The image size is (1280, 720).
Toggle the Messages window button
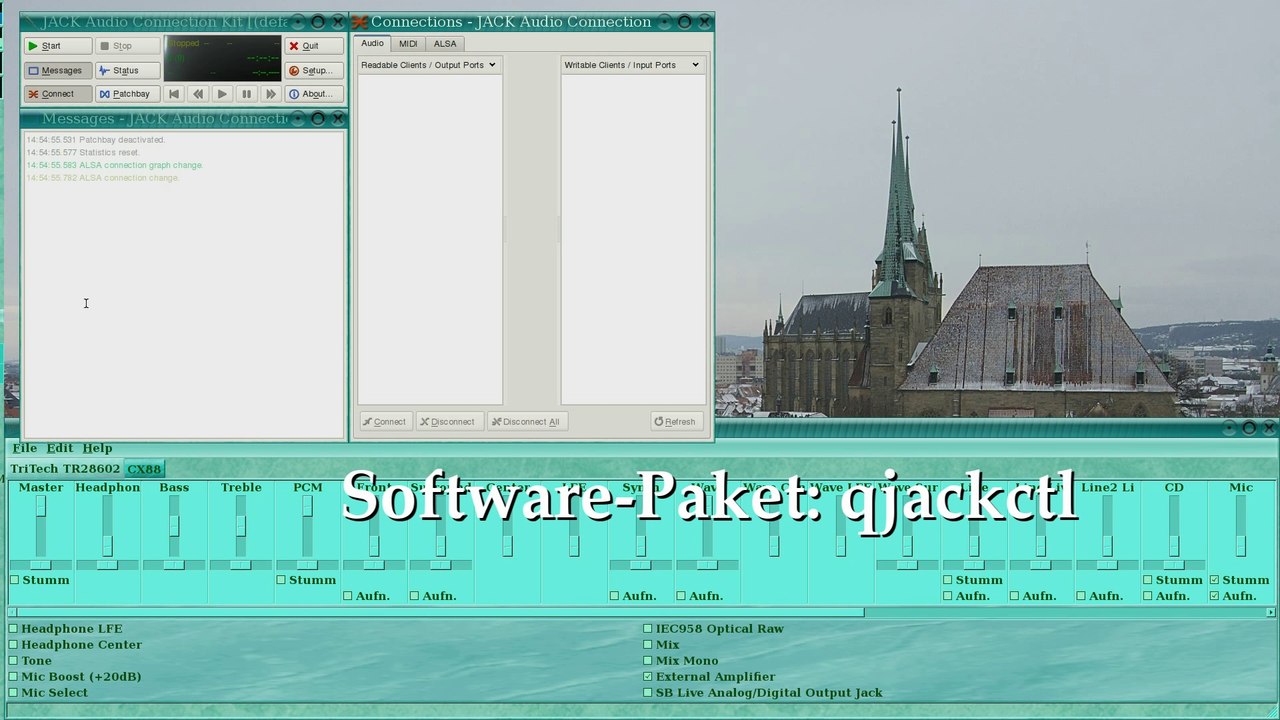(x=57, y=70)
